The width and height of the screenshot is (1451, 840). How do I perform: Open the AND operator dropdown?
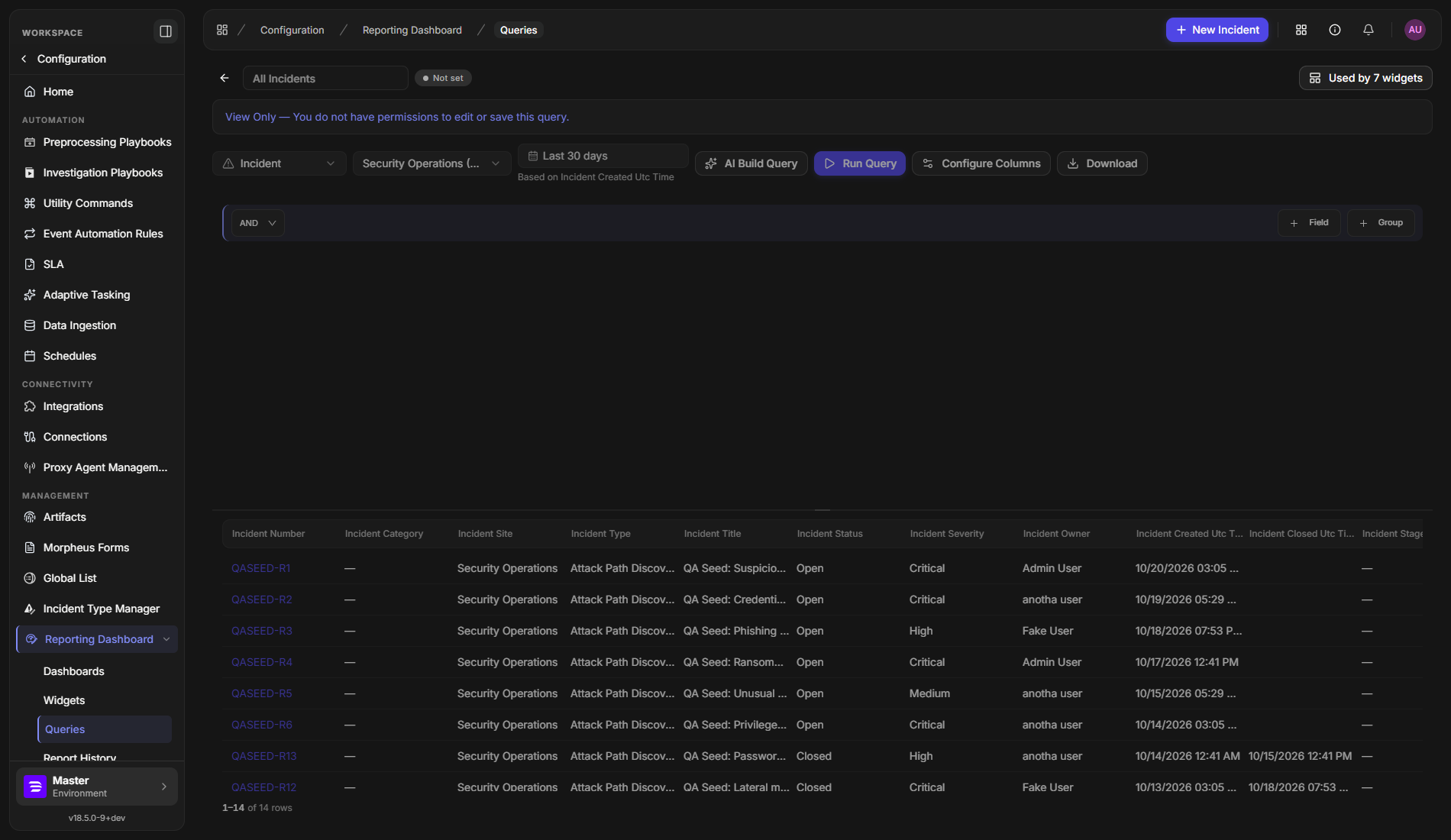coord(258,223)
